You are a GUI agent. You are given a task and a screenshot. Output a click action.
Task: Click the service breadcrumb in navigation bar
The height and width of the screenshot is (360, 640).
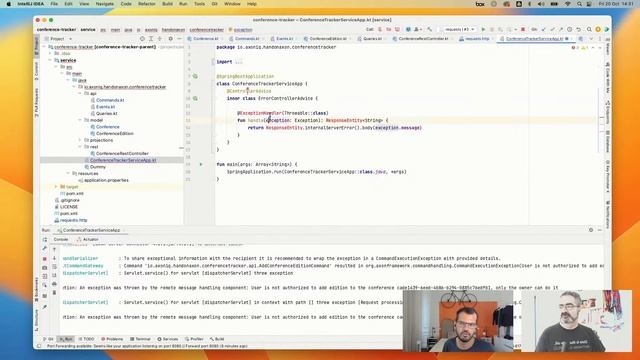pos(88,30)
